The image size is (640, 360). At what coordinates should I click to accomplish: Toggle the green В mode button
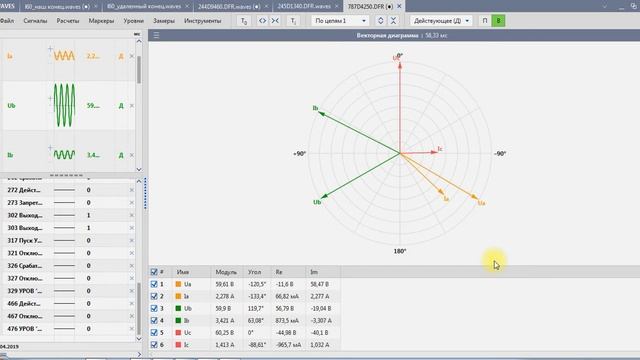pos(498,21)
